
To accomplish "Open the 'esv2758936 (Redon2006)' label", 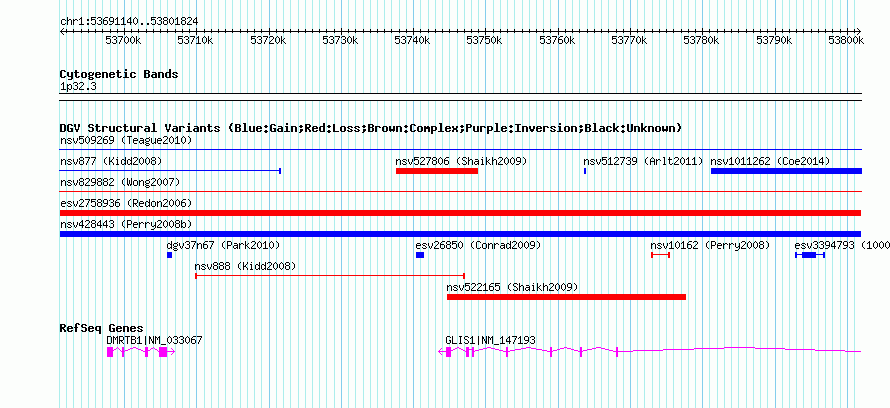I will click(x=125, y=203).
